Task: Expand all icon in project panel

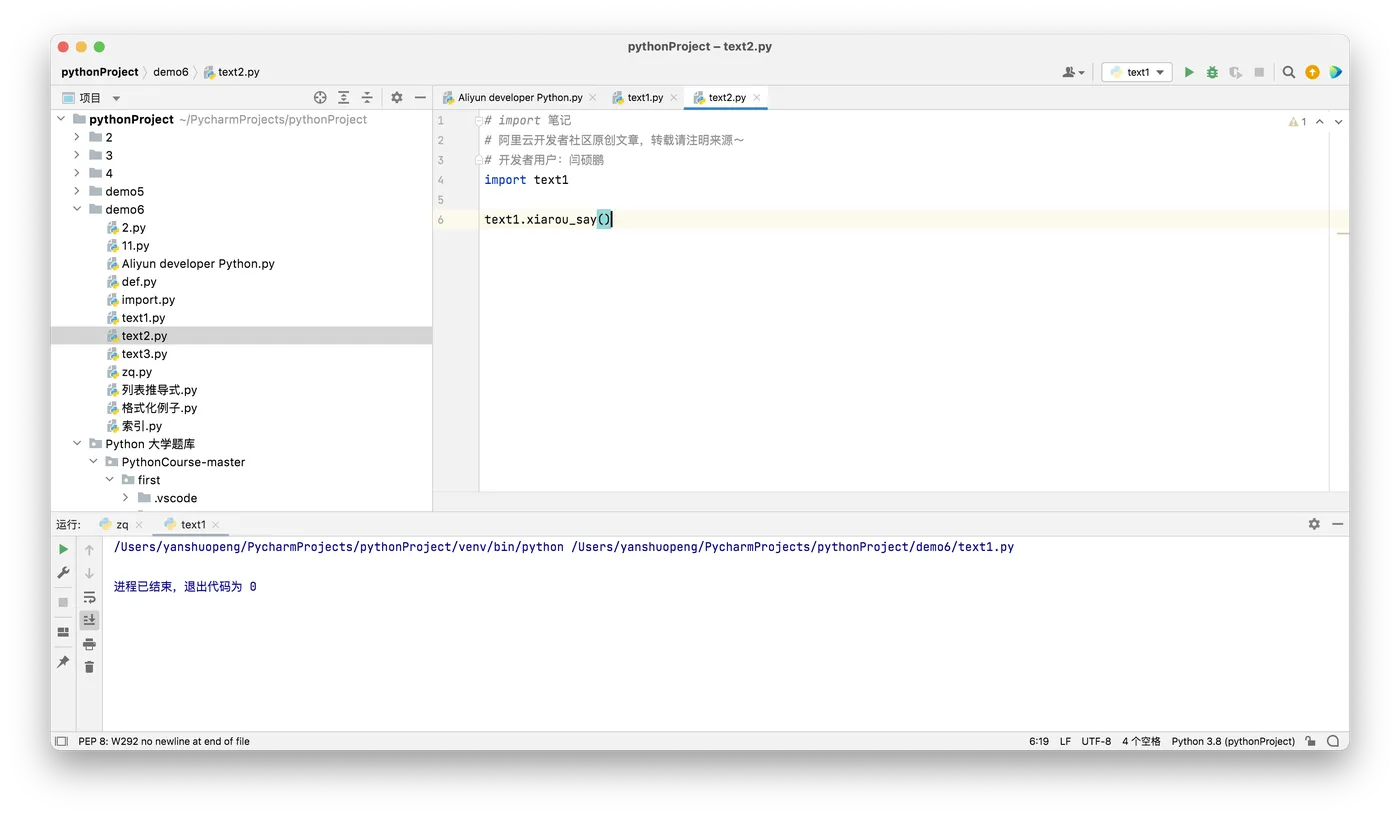Action: pyautogui.click(x=343, y=98)
